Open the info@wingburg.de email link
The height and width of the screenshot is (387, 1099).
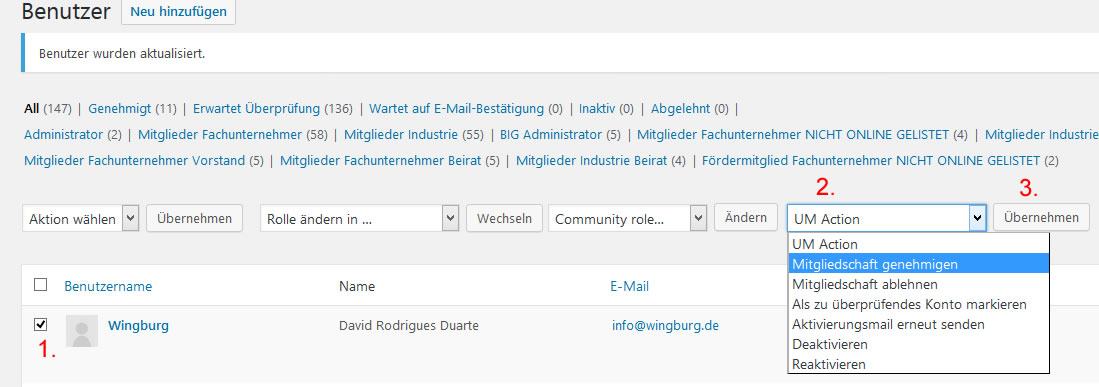pyautogui.click(x=665, y=326)
